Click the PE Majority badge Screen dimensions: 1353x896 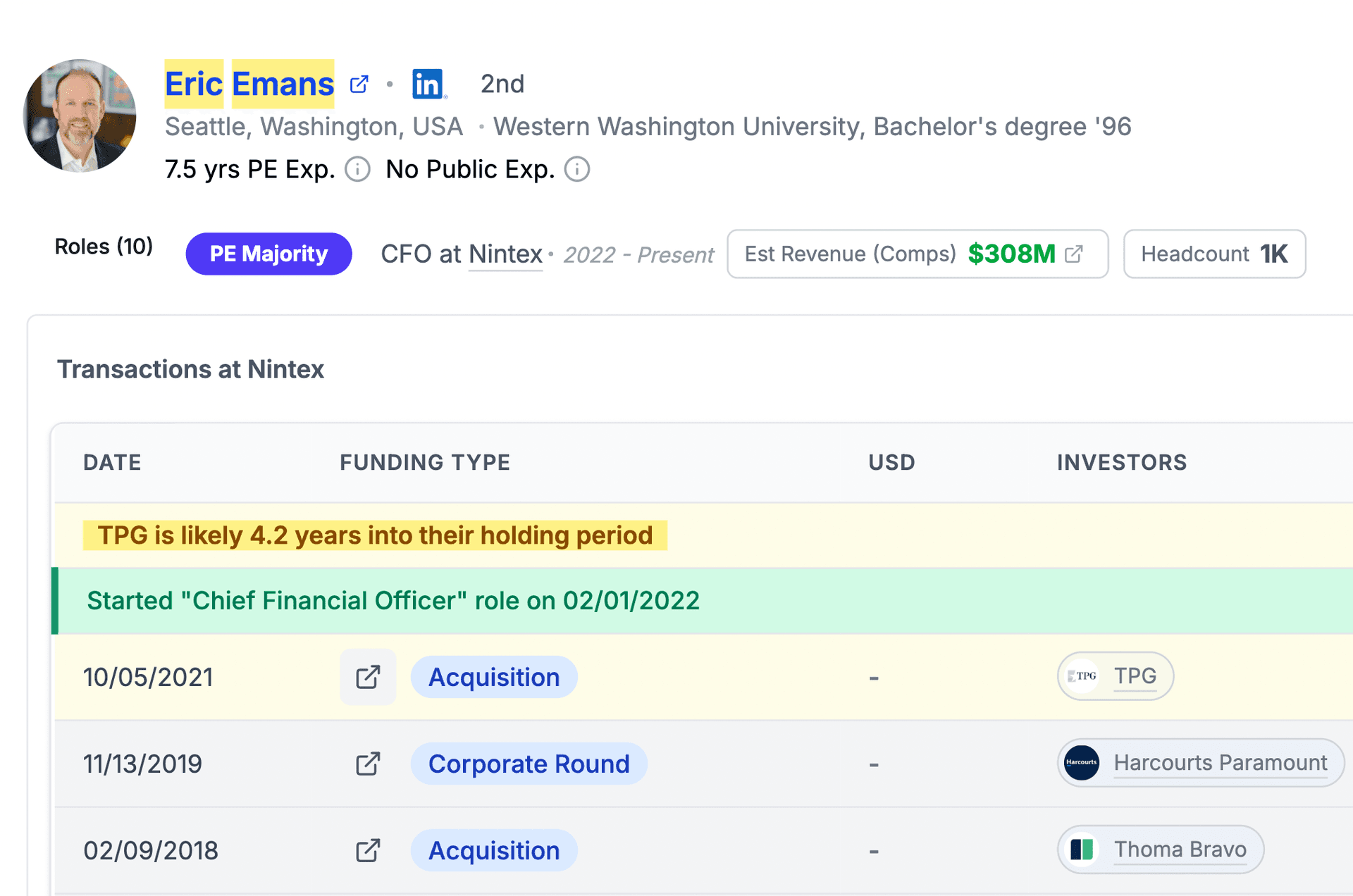[x=268, y=254]
